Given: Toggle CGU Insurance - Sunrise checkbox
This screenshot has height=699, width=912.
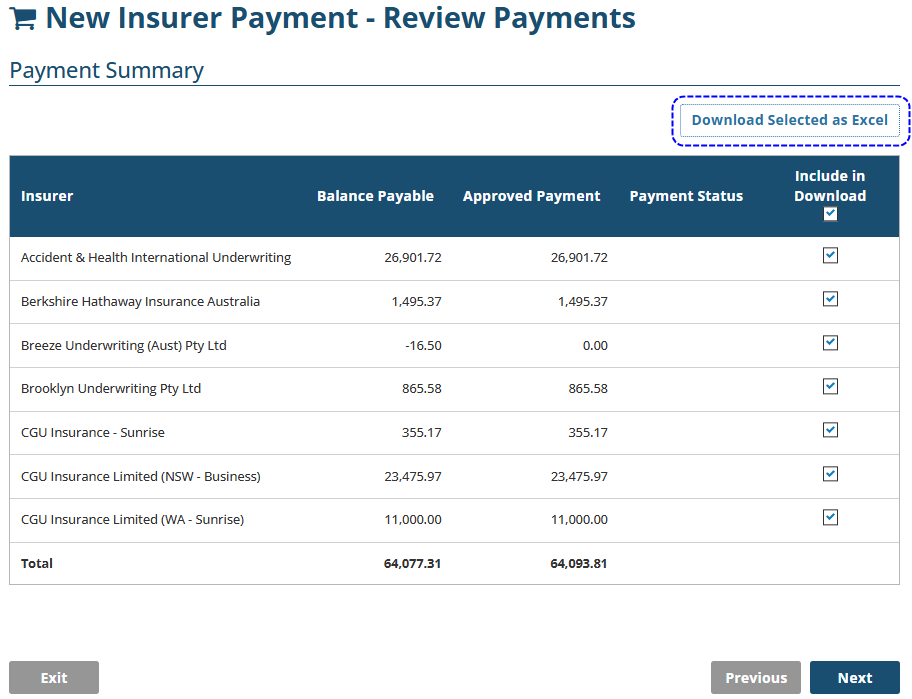Looking at the screenshot, I should (x=830, y=430).
